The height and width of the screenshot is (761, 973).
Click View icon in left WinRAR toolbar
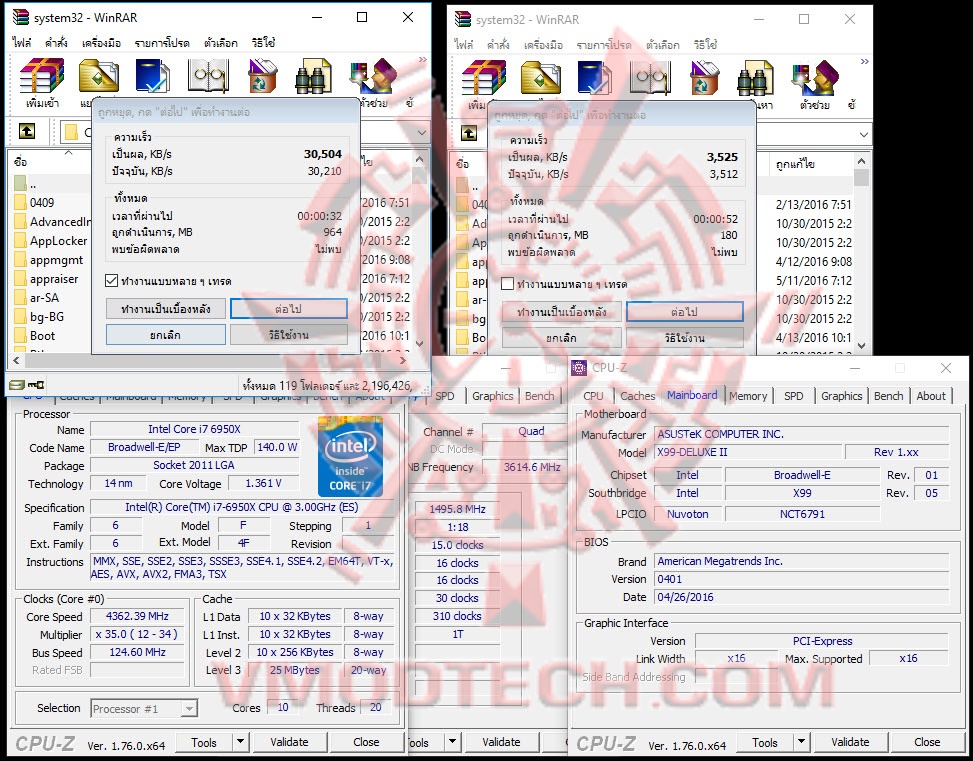208,76
